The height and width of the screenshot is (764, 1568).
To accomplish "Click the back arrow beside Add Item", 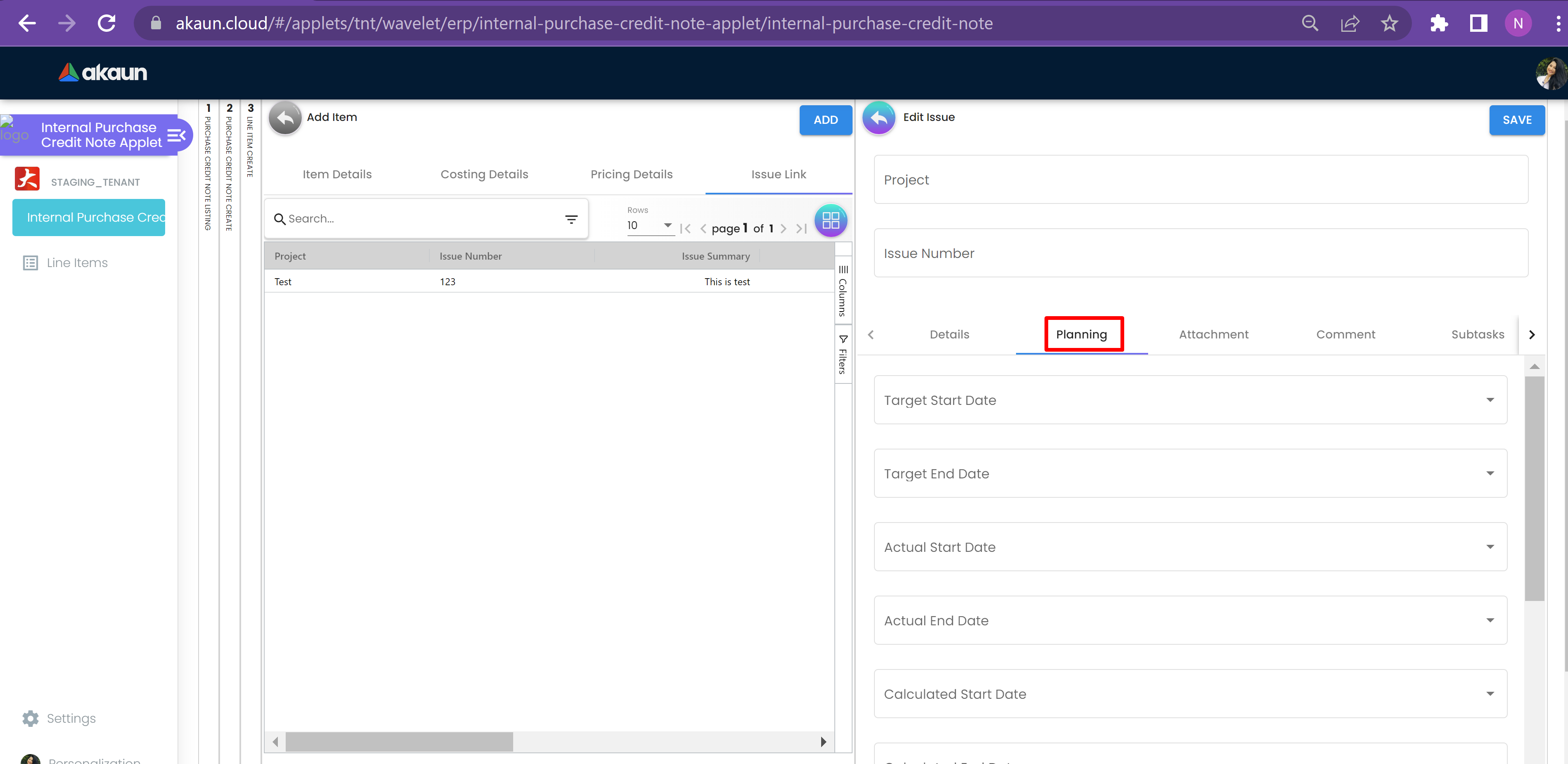I will pos(285,118).
